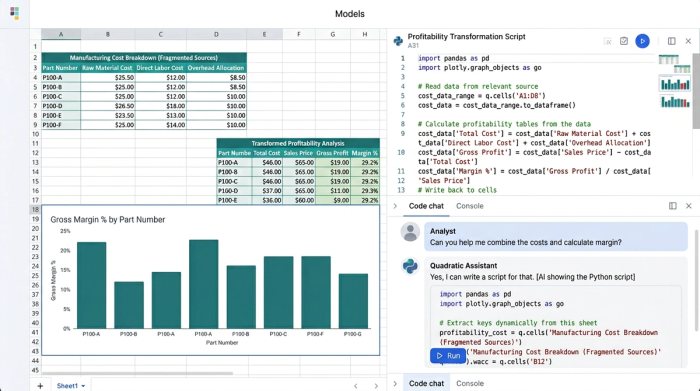The image size is (700, 391).
Task: Click the 29.3% margin cell
Action: [x=365, y=191]
